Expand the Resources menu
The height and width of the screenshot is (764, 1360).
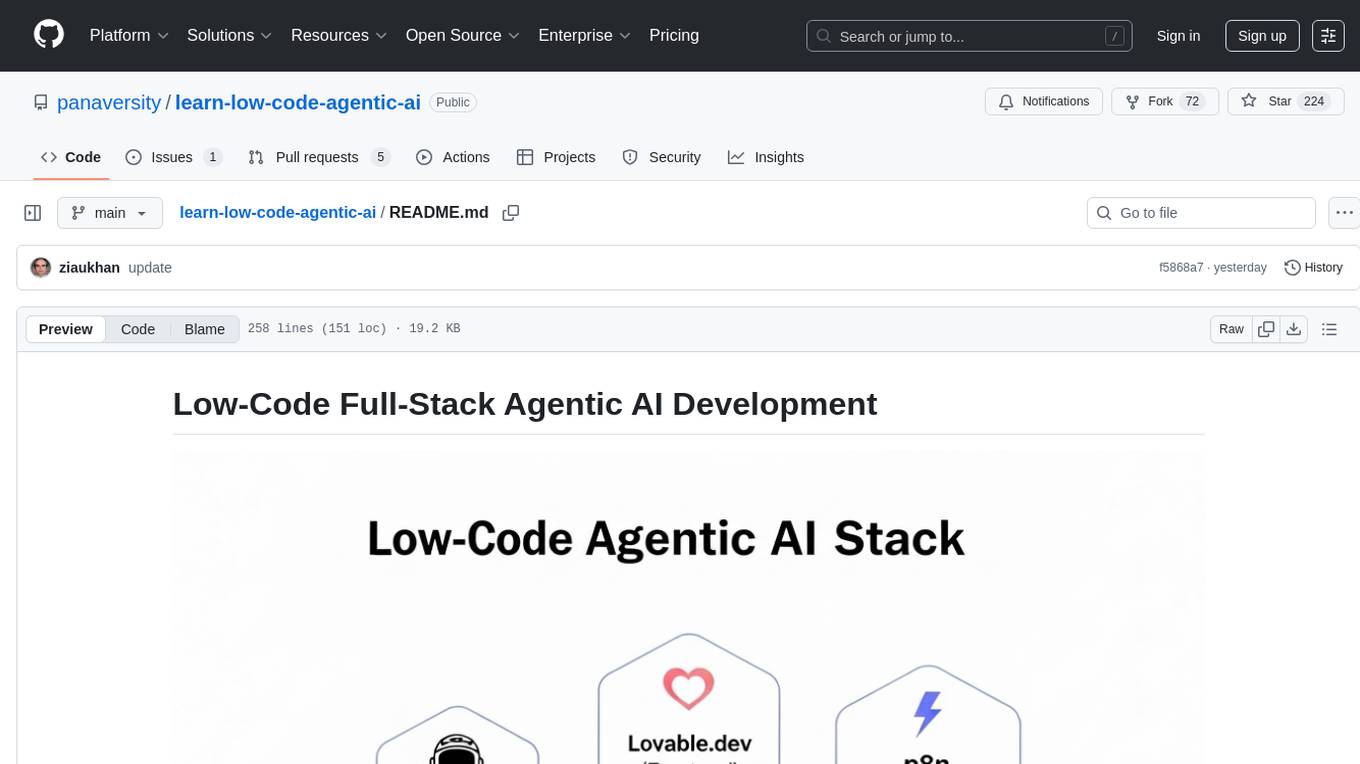click(x=339, y=35)
